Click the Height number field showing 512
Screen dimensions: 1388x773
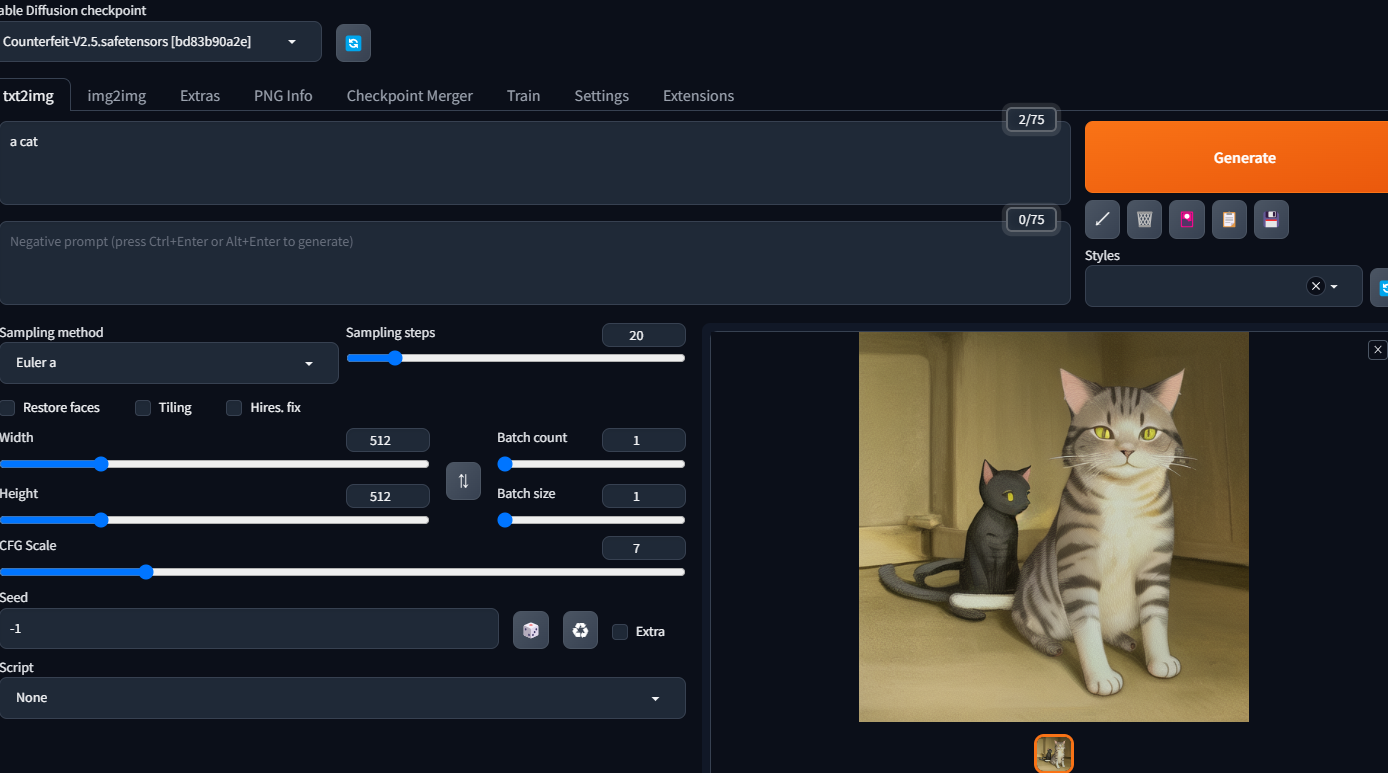[388, 496]
